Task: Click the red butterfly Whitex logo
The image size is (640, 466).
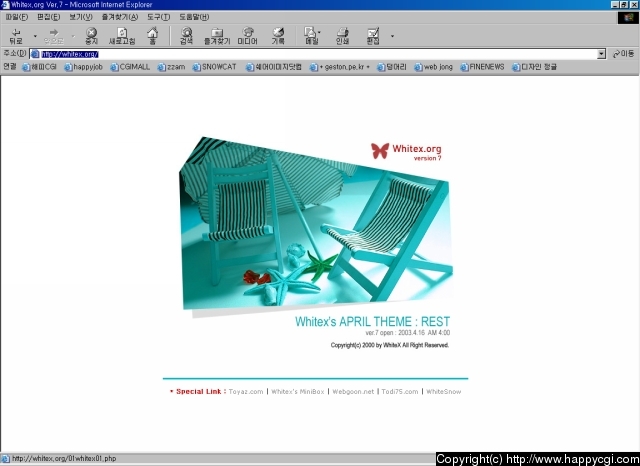Action: (380, 151)
